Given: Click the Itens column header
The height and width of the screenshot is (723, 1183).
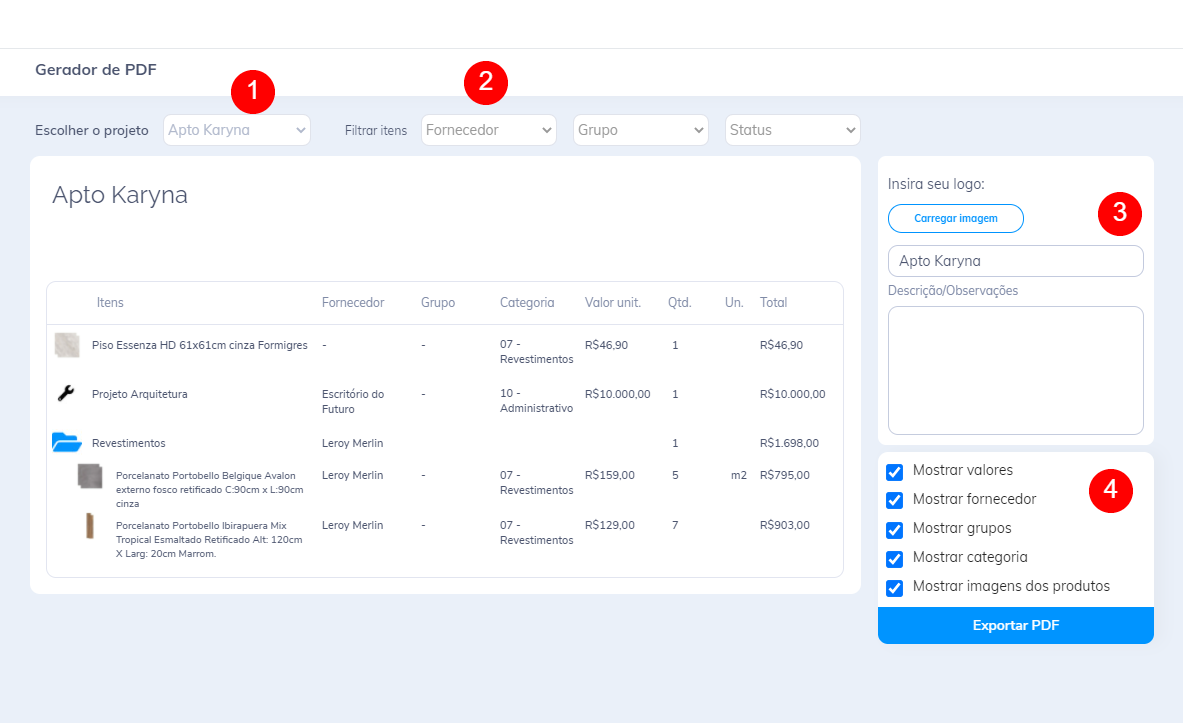Looking at the screenshot, I should [110, 303].
